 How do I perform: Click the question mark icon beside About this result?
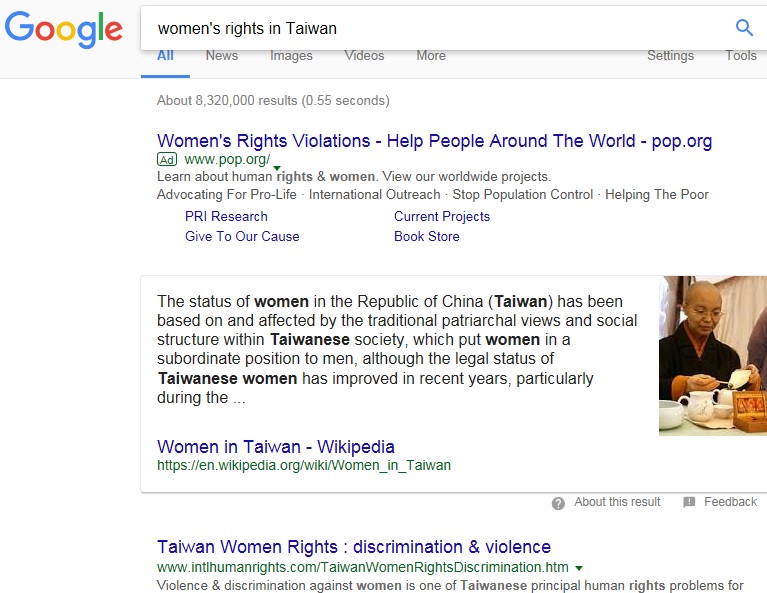click(x=558, y=503)
